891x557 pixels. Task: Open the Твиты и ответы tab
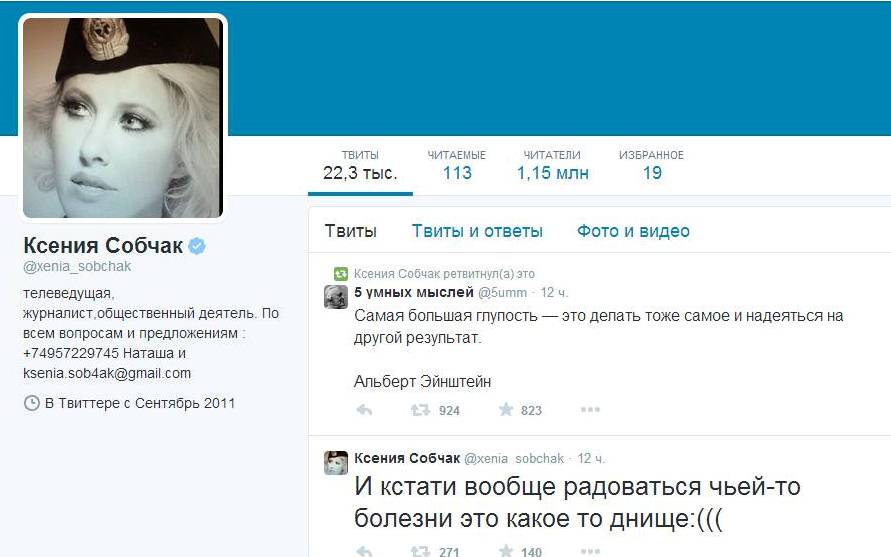pyautogui.click(x=477, y=231)
